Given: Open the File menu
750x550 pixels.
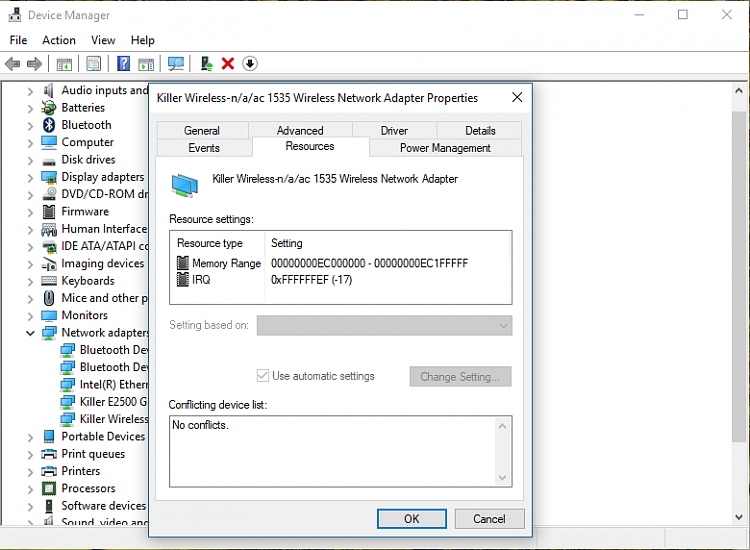Looking at the screenshot, I should 18,40.
